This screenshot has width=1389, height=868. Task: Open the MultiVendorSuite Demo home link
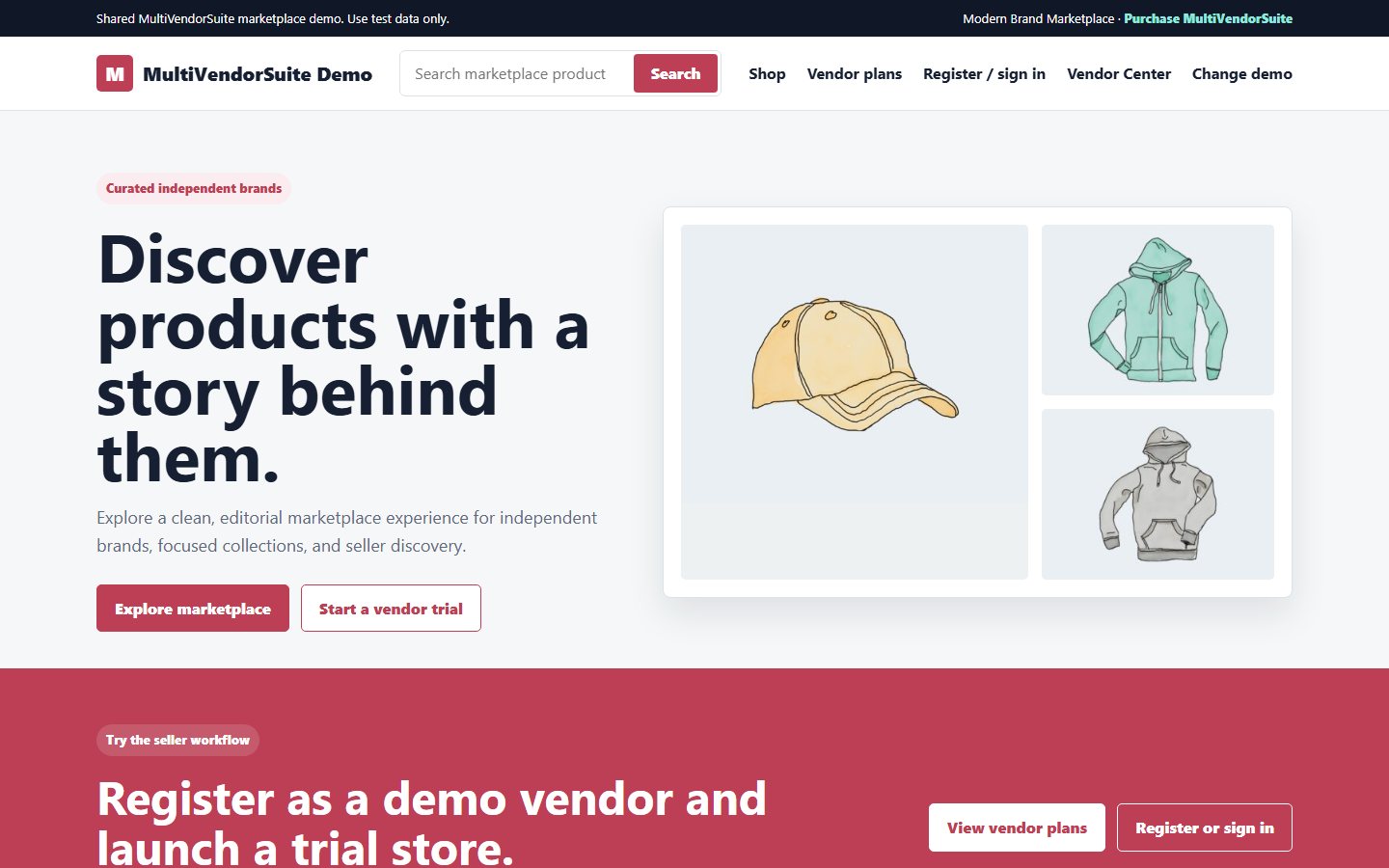point(234,73)
